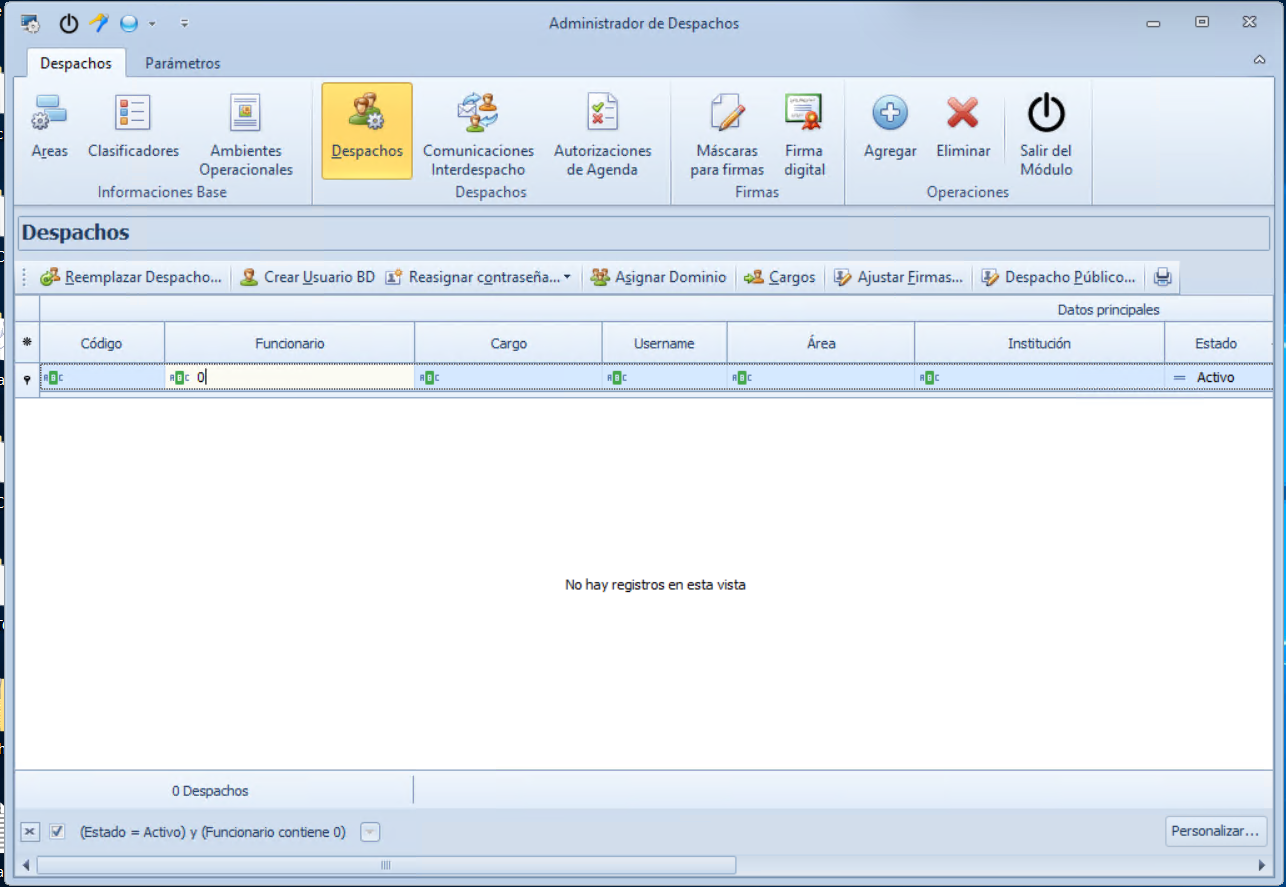Remove the current filter with the X button

30,831
